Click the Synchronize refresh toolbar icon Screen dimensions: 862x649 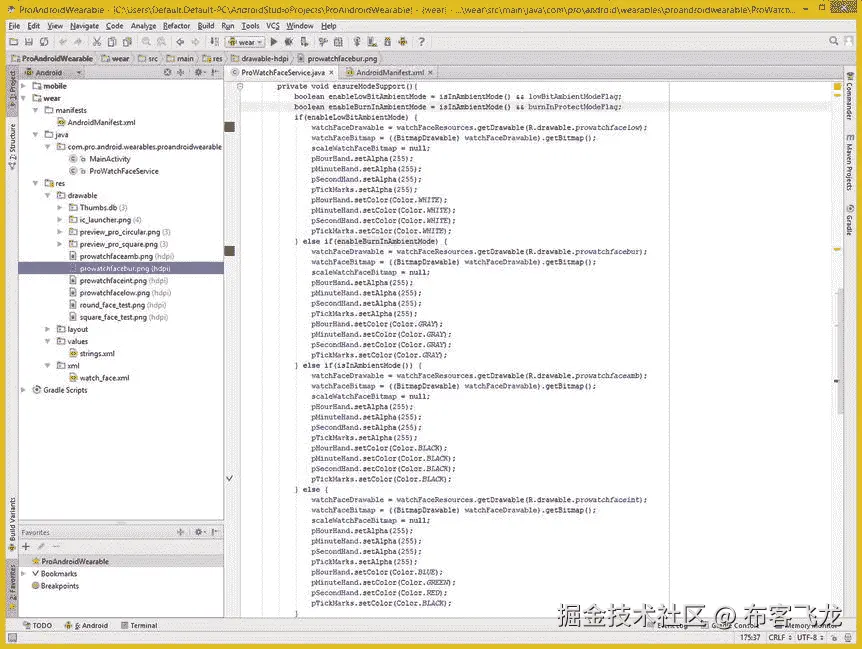[x=44, y=42]
